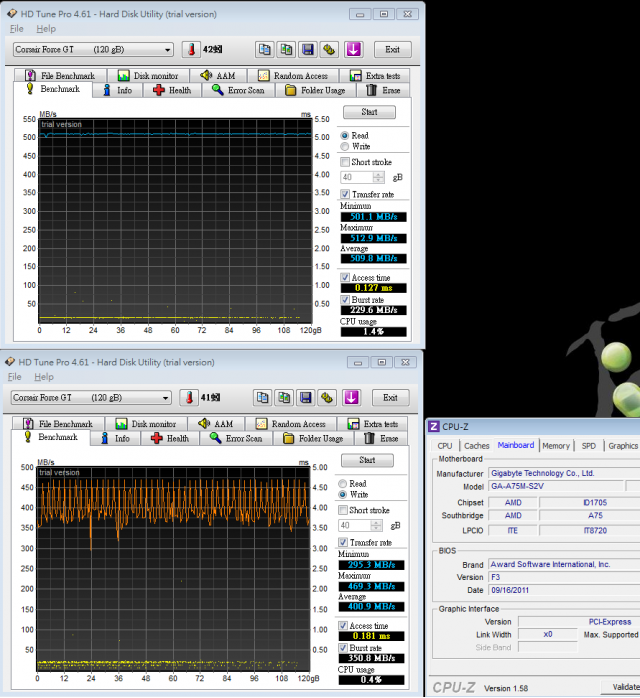Open options wrench icon in bottom HD Tune window
This screenshot has height=698, width=640.
pyautogui.click(x=327, y=398)
